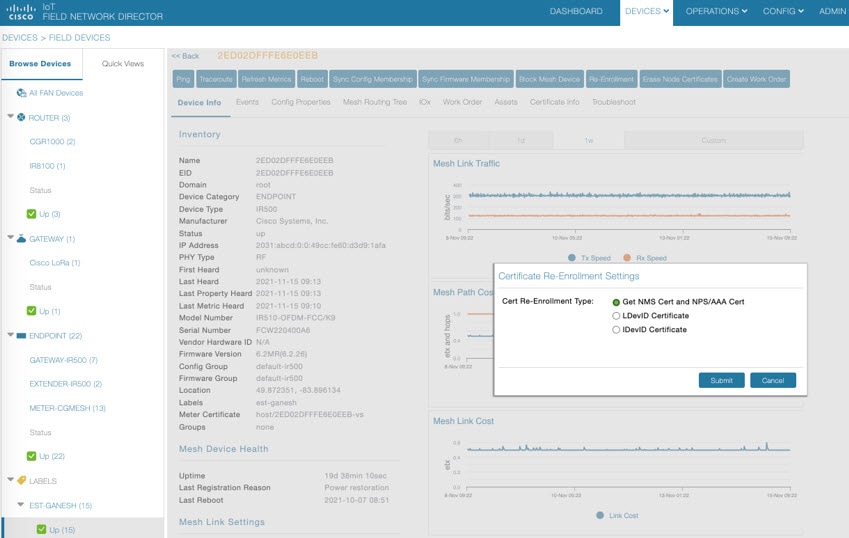Cancel the re-enrollment dialog
The image size is (849, 538).
tap(773, 380)
